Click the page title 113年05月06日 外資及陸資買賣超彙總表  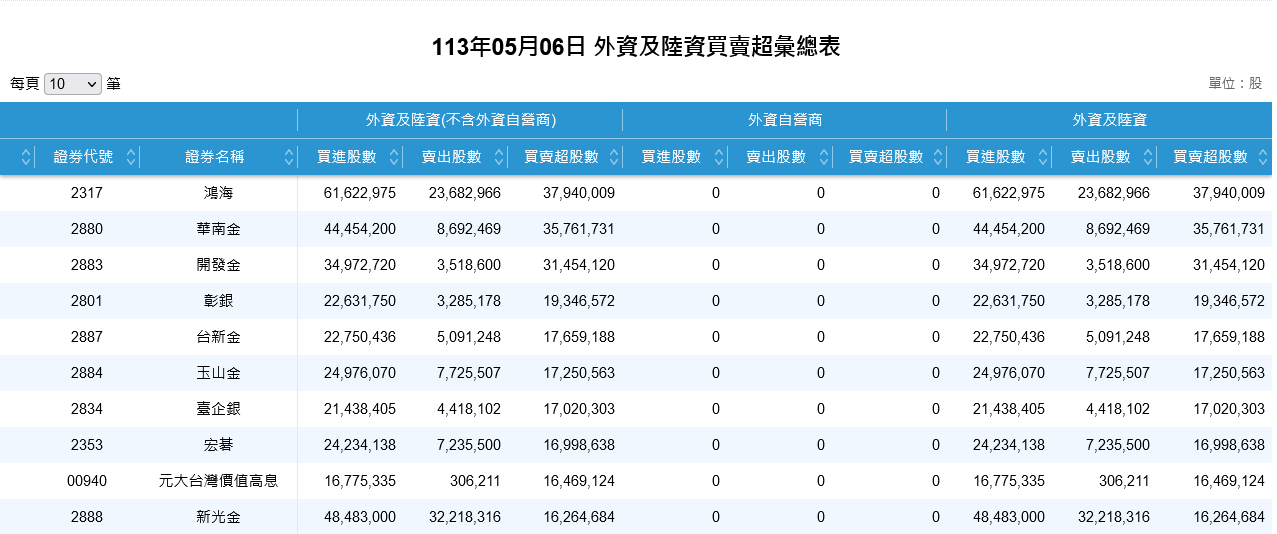pyautogui.click(x=636, y=47)
